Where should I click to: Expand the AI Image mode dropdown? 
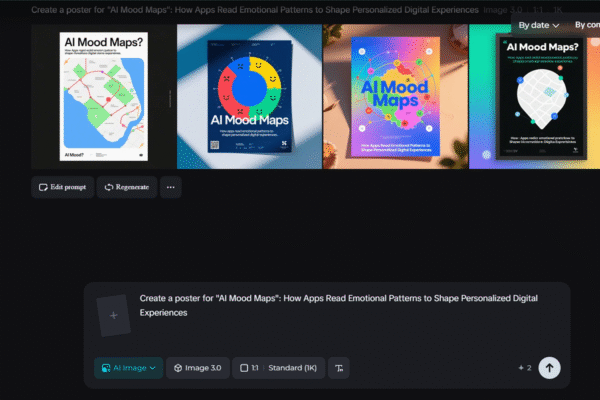pyautogui.click(x=128, y=368)
